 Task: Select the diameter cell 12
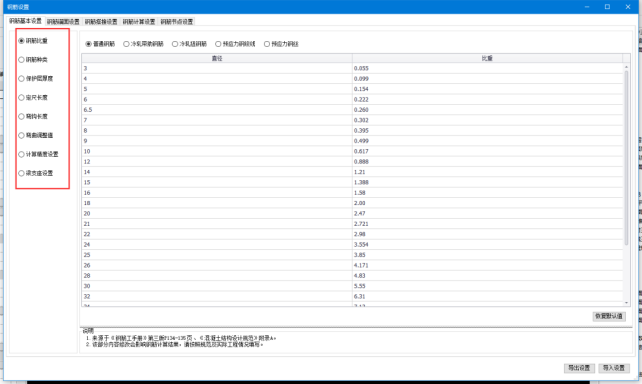click(217, 162)
